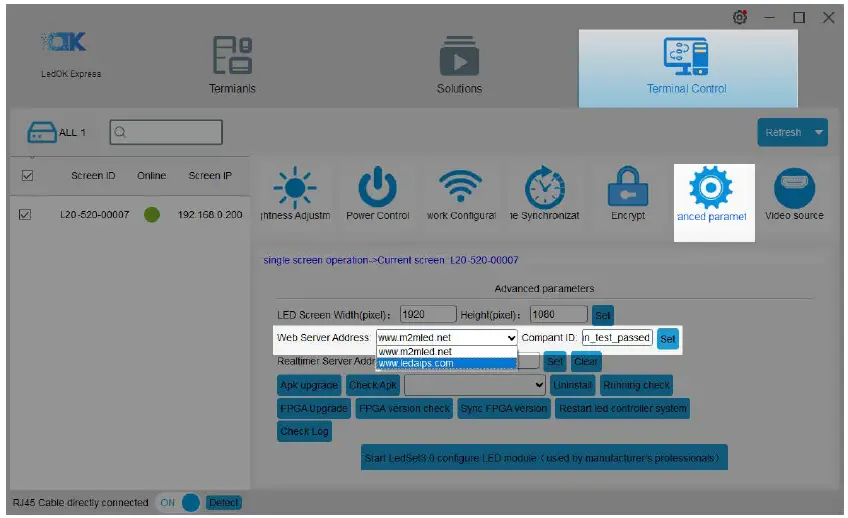Image resolution: width=848 pixels, height=518 pixels.
Task: Open the Video source HDMI icon
Action: (x=794, y=188)
